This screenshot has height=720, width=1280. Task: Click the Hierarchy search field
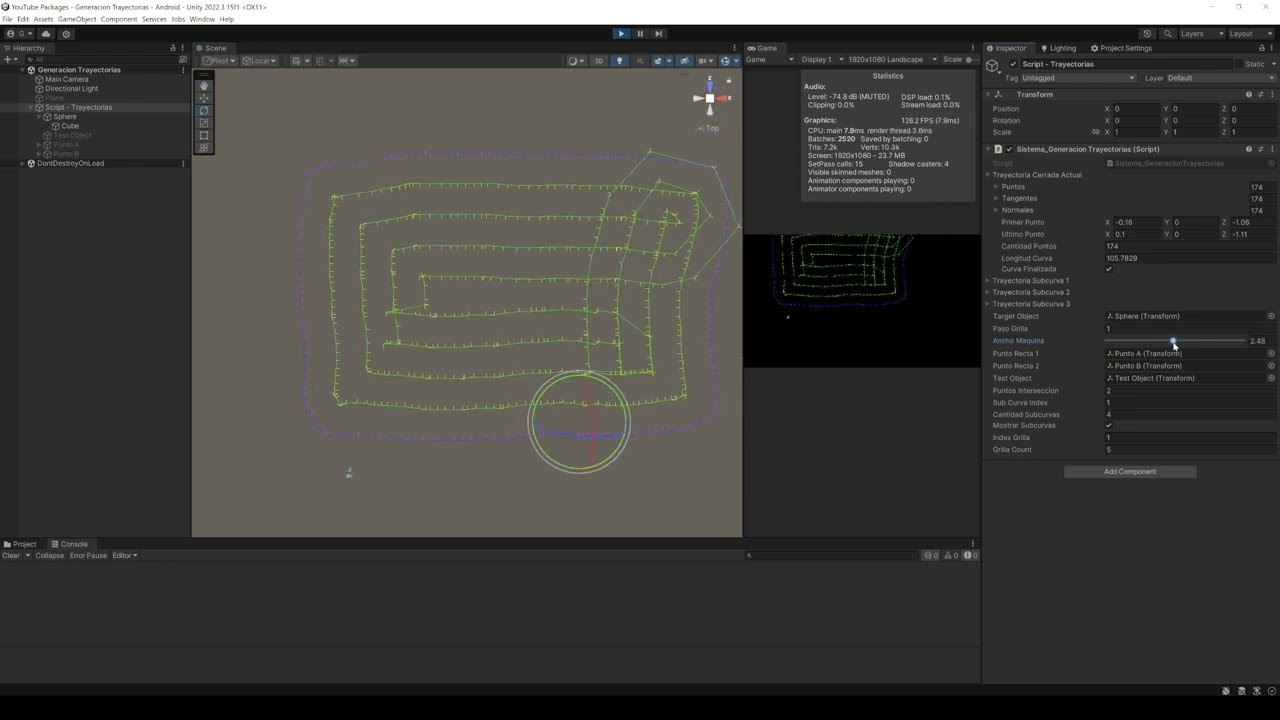coord(100,60)
